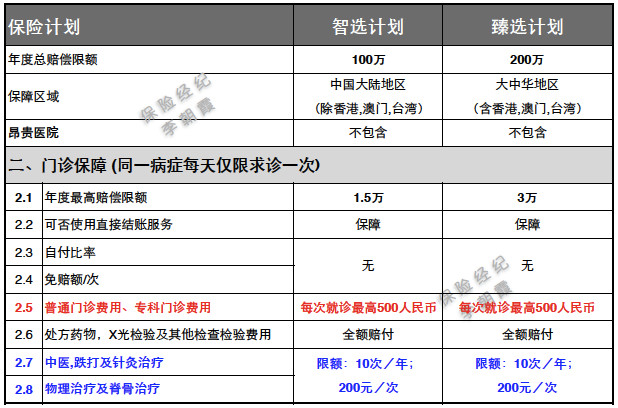Screen dimensions: 618x408
Task: Click '200元/次' under 臻选计划
Action: (527, 388)
